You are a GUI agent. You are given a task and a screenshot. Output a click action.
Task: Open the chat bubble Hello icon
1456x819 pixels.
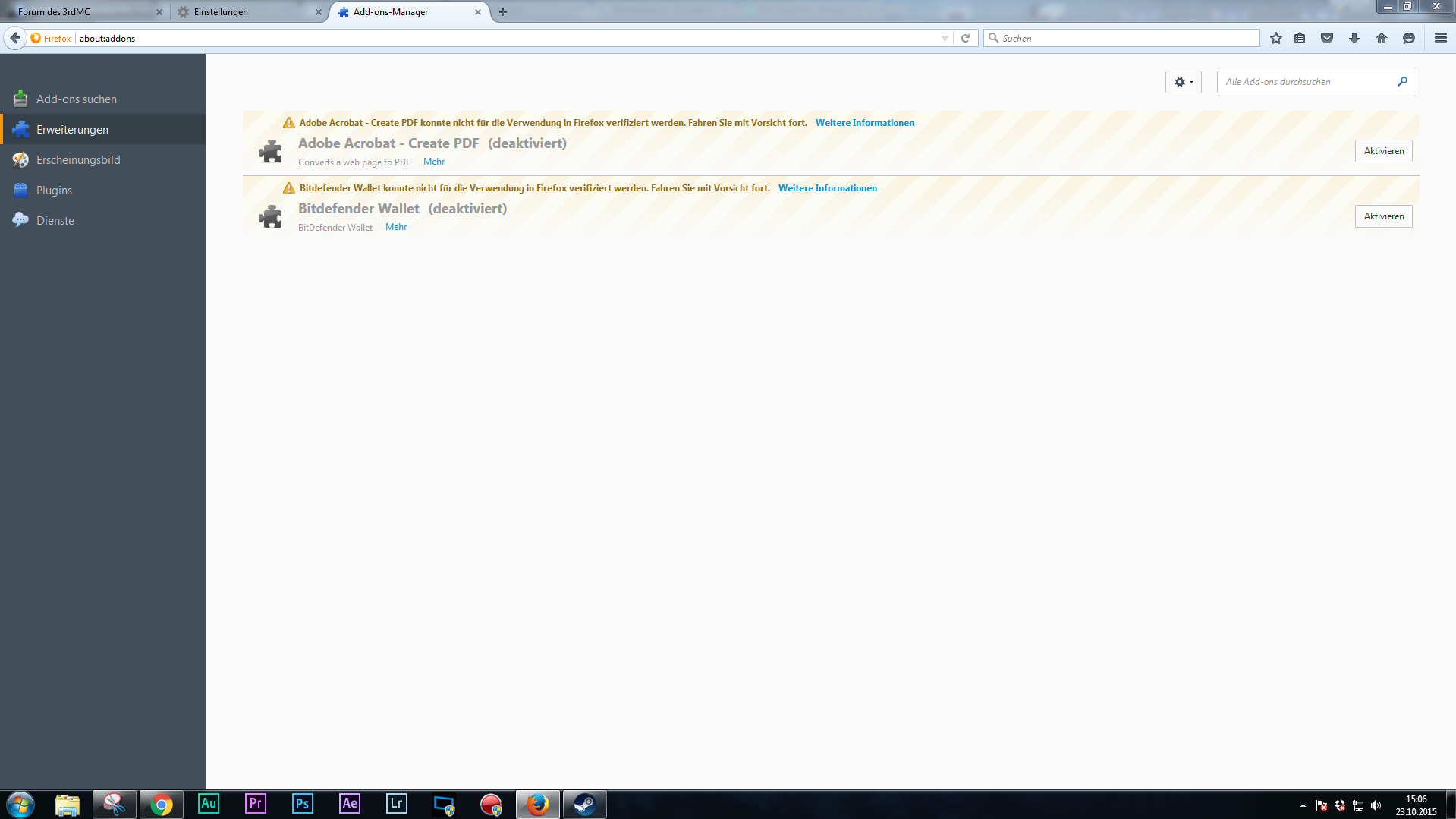pos(1409,38)
